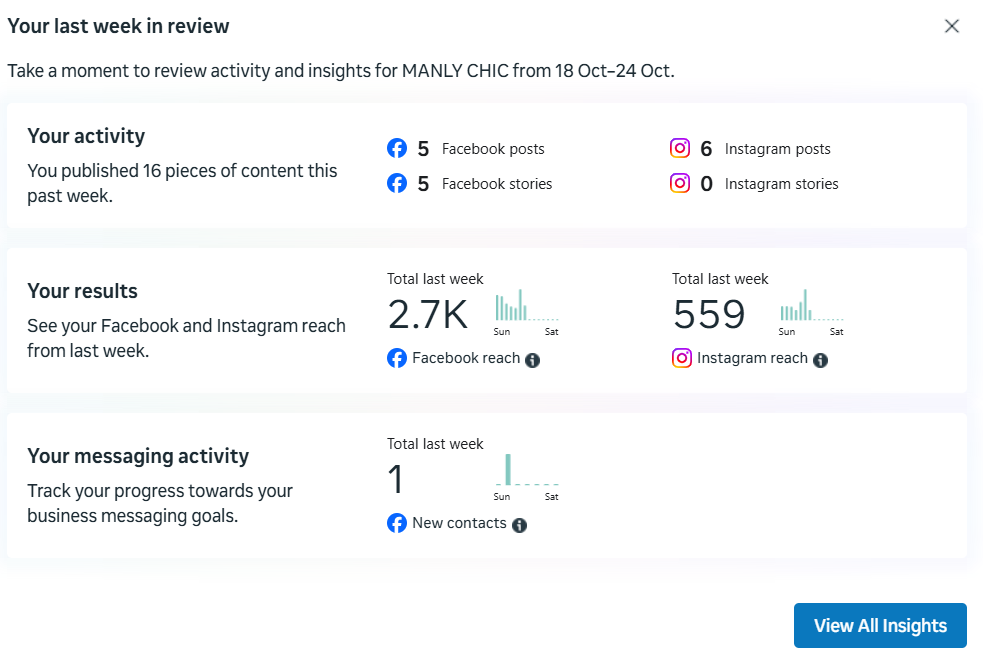Select the Facebook reach bar chart

527,312
